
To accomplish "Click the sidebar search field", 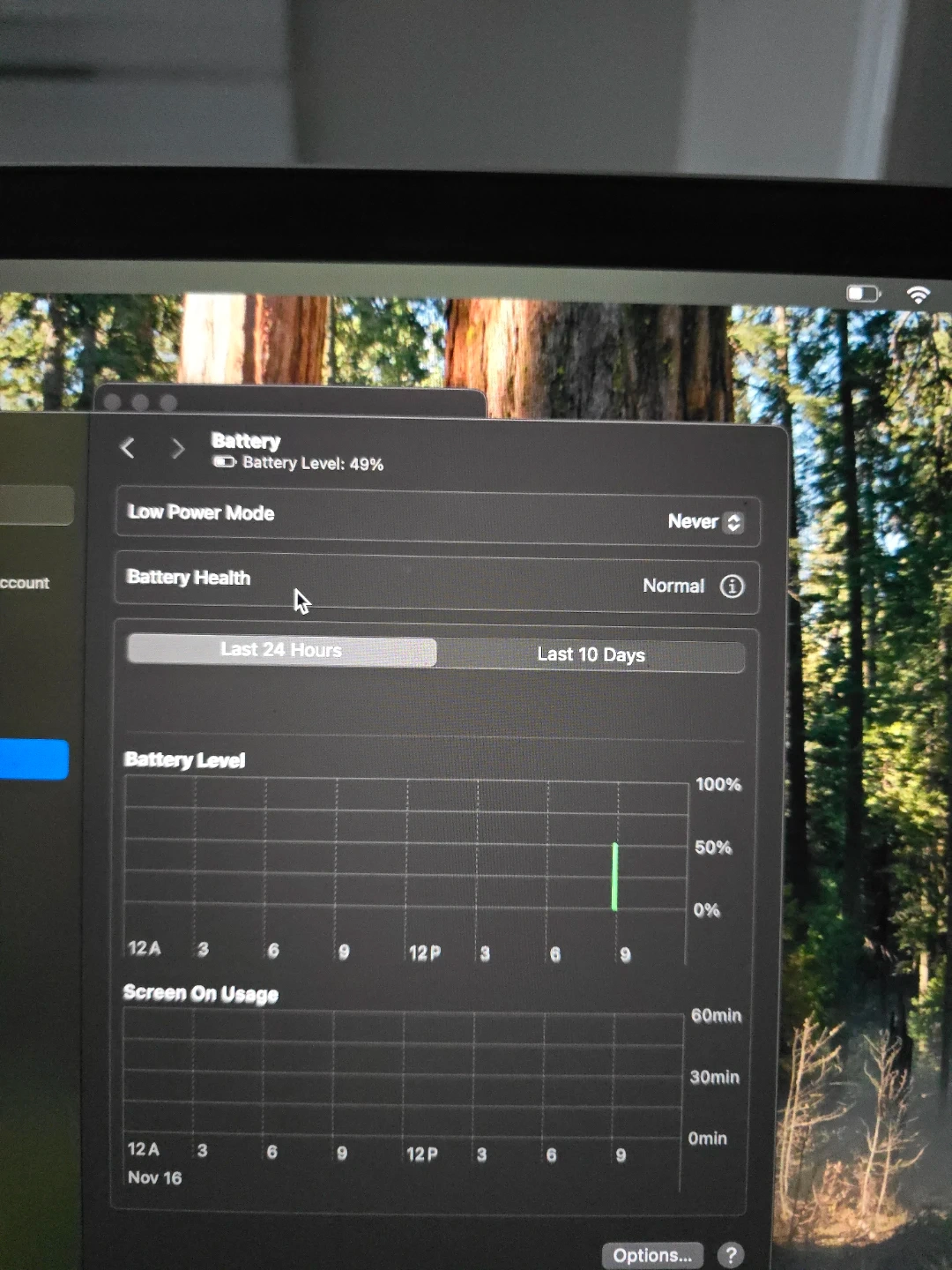I will [x=35, y=505].
